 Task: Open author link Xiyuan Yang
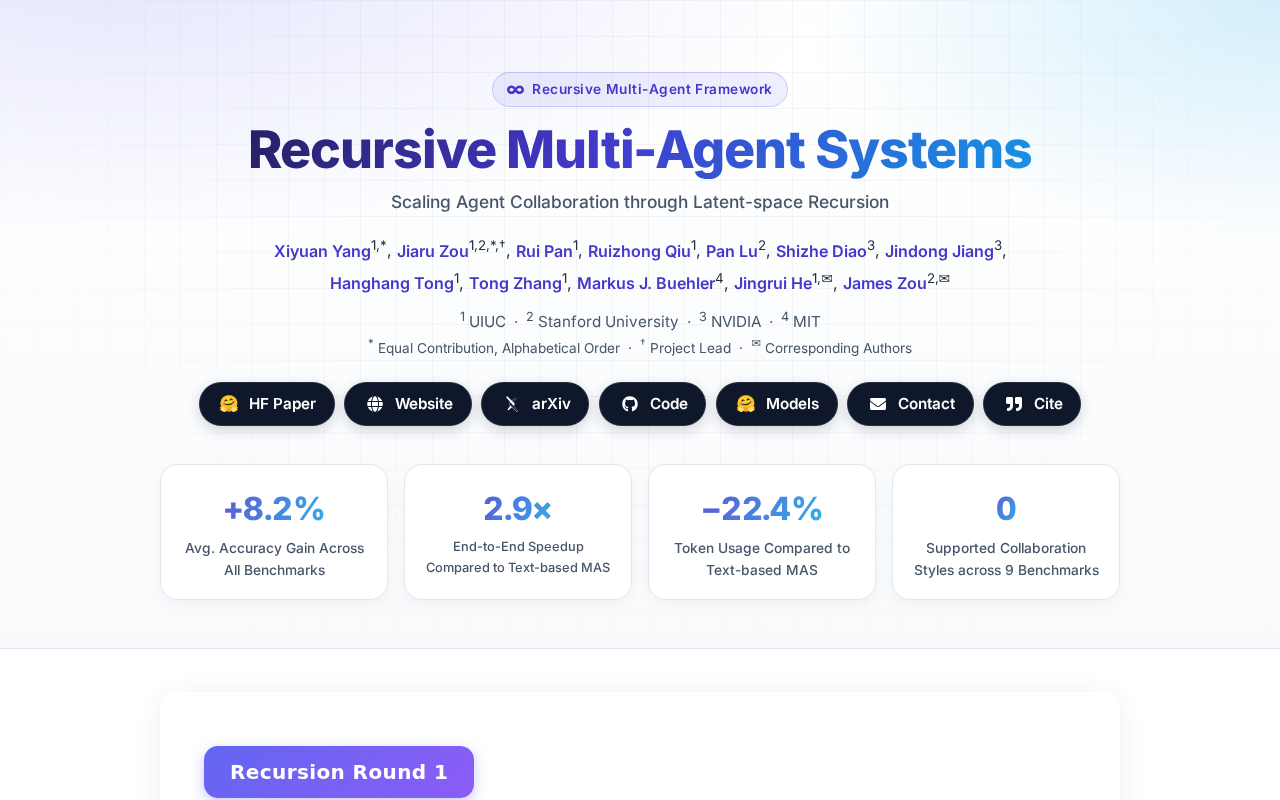pyautogui.click(x=322, y=252)
